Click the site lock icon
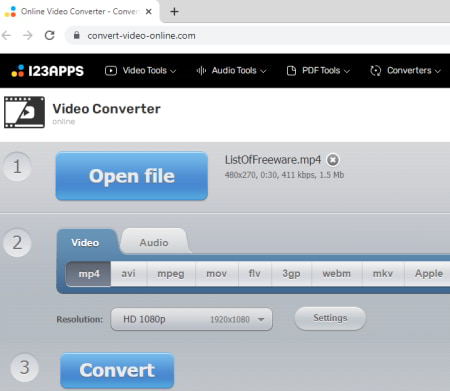 [x=77, y=35]
